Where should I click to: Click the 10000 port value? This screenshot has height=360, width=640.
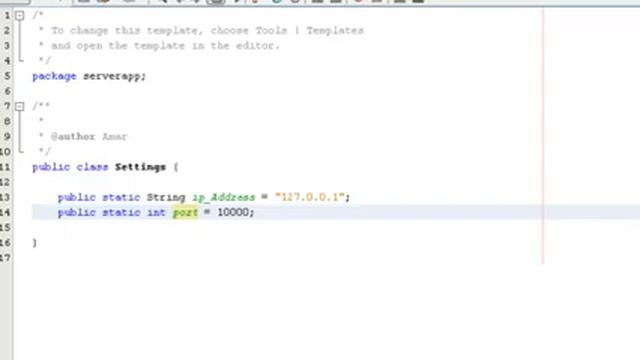pyautogui.click(x=233, y=212)
